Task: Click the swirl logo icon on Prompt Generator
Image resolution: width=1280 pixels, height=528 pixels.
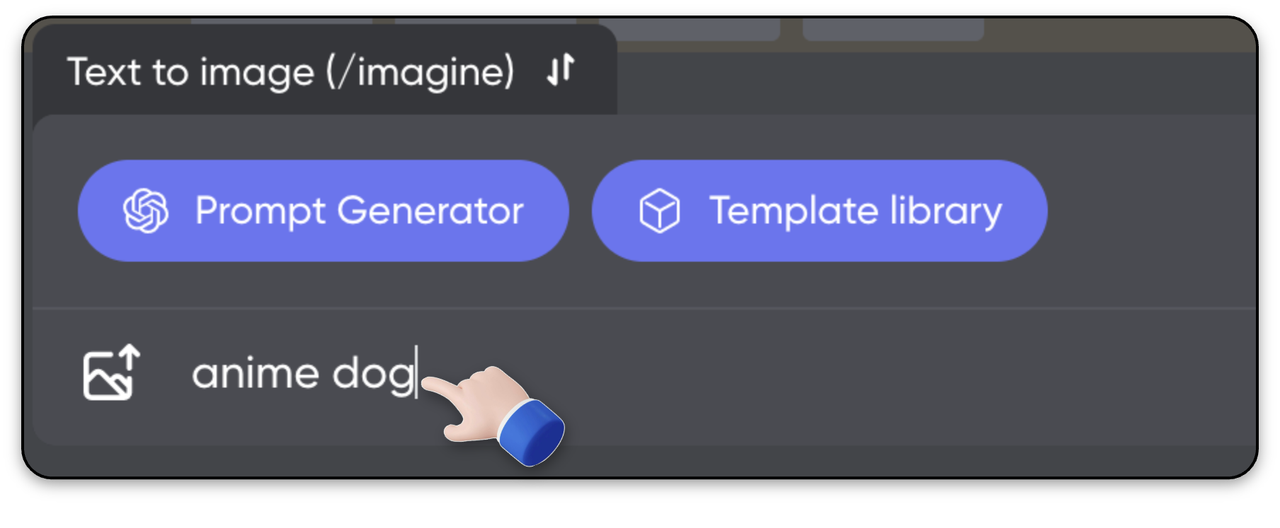Action: coord(146,211)
